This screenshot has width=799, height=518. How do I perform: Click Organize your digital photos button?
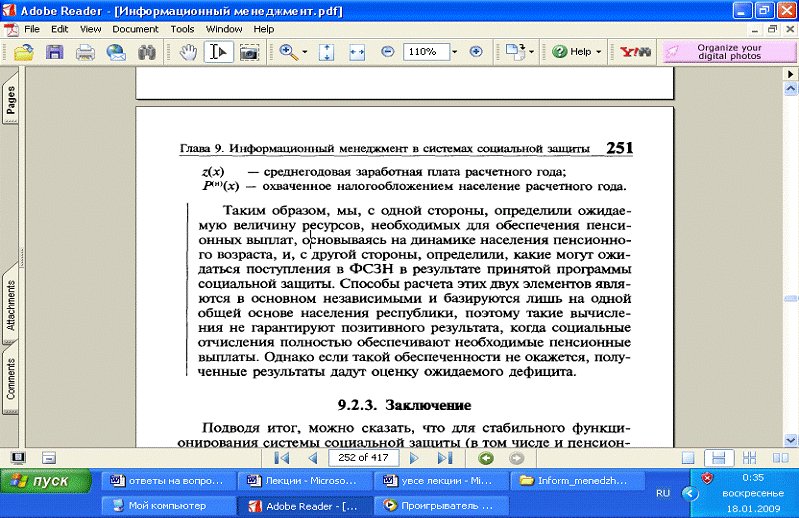pos(729,52)
